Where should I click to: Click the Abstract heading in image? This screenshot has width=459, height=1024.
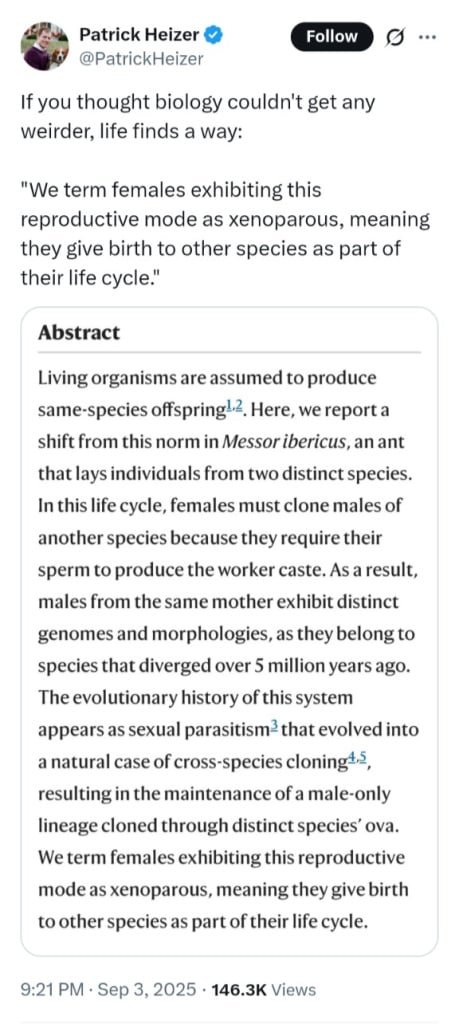[x=79, y=332]
